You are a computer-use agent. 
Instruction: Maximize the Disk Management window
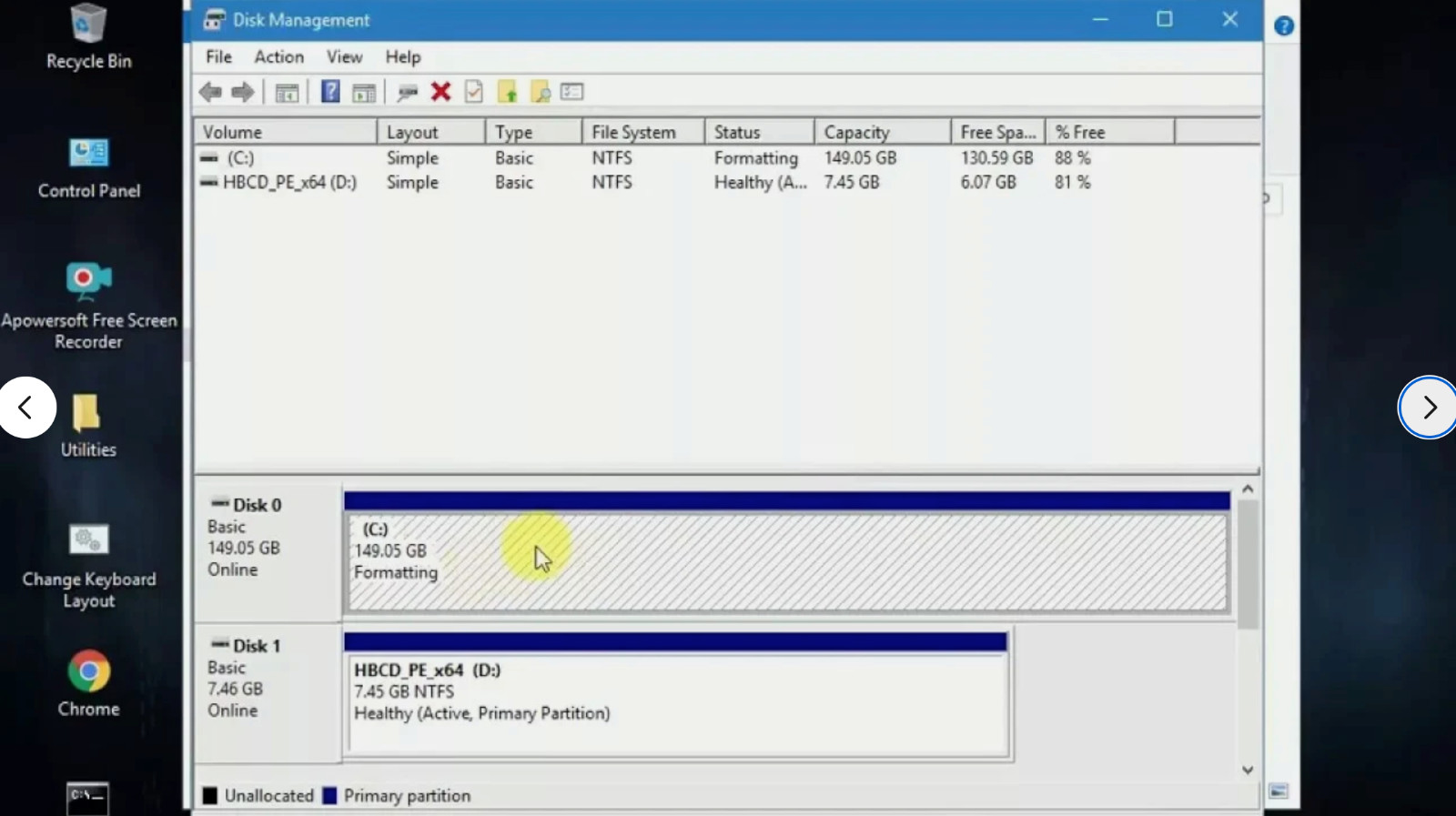pyautogui.click(x=1165, y=19)
